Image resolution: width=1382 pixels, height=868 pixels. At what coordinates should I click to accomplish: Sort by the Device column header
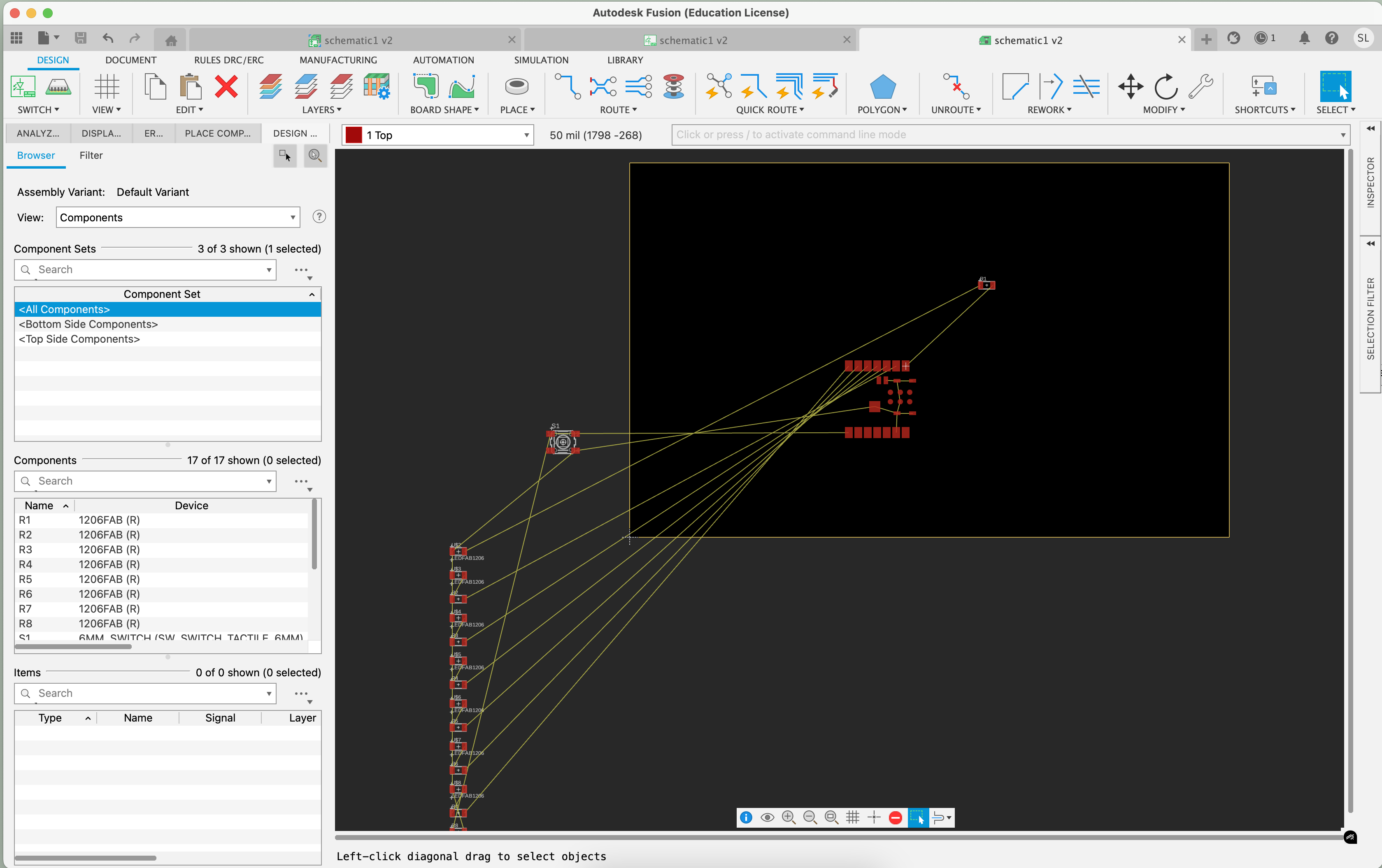click(191, 506)
